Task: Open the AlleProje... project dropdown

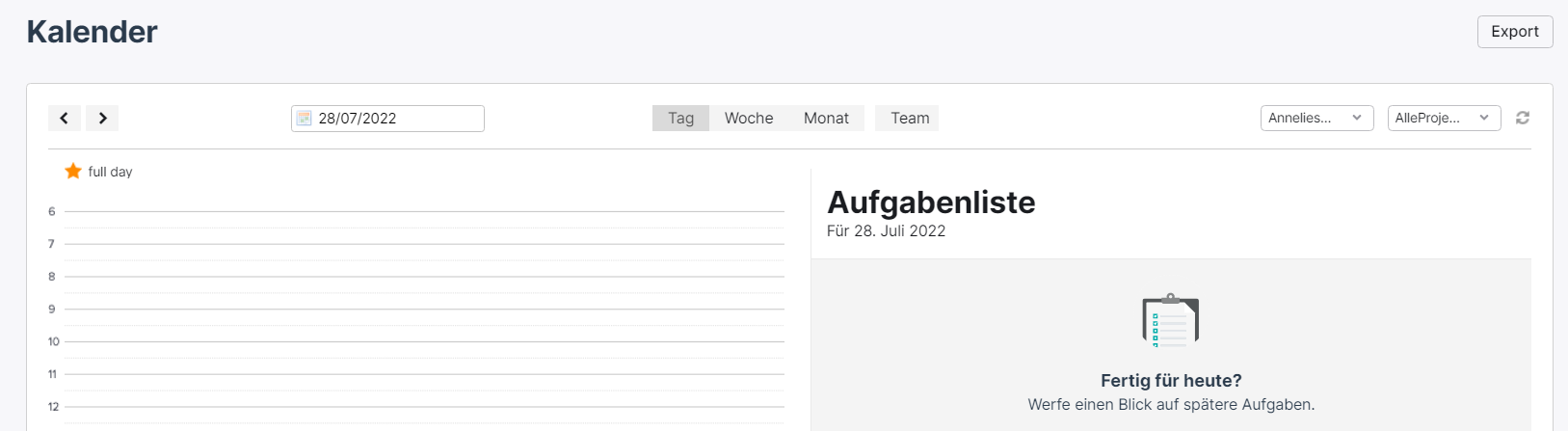Action: tap(1444, 118)
